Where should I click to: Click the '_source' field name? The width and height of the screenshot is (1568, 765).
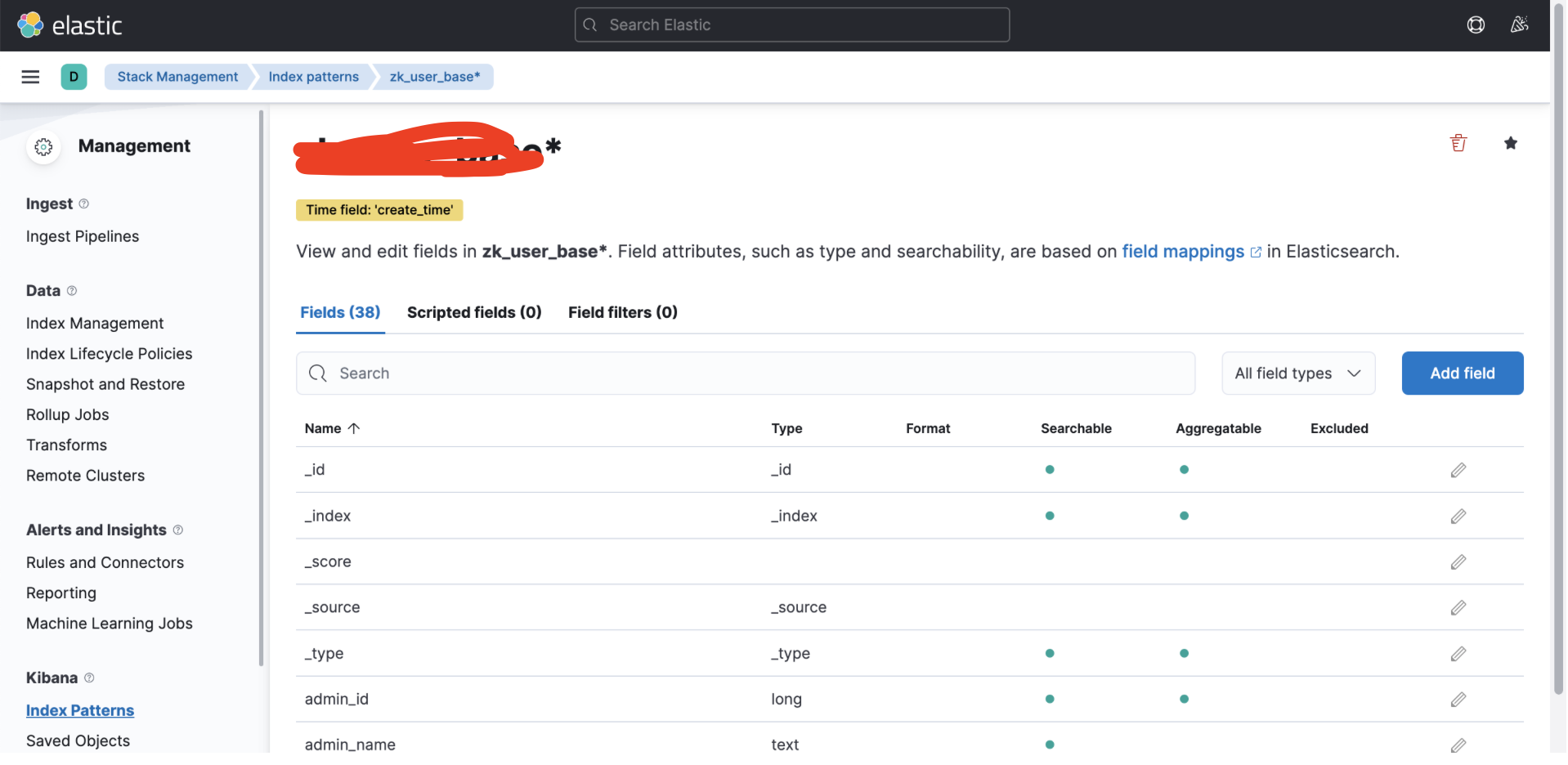coord(332,607)
